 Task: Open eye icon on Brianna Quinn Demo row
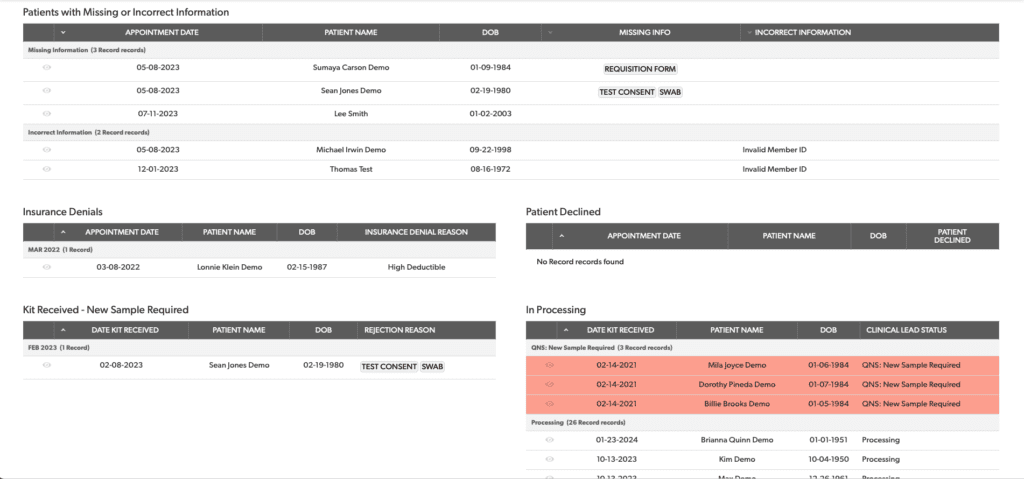(549, 440)
